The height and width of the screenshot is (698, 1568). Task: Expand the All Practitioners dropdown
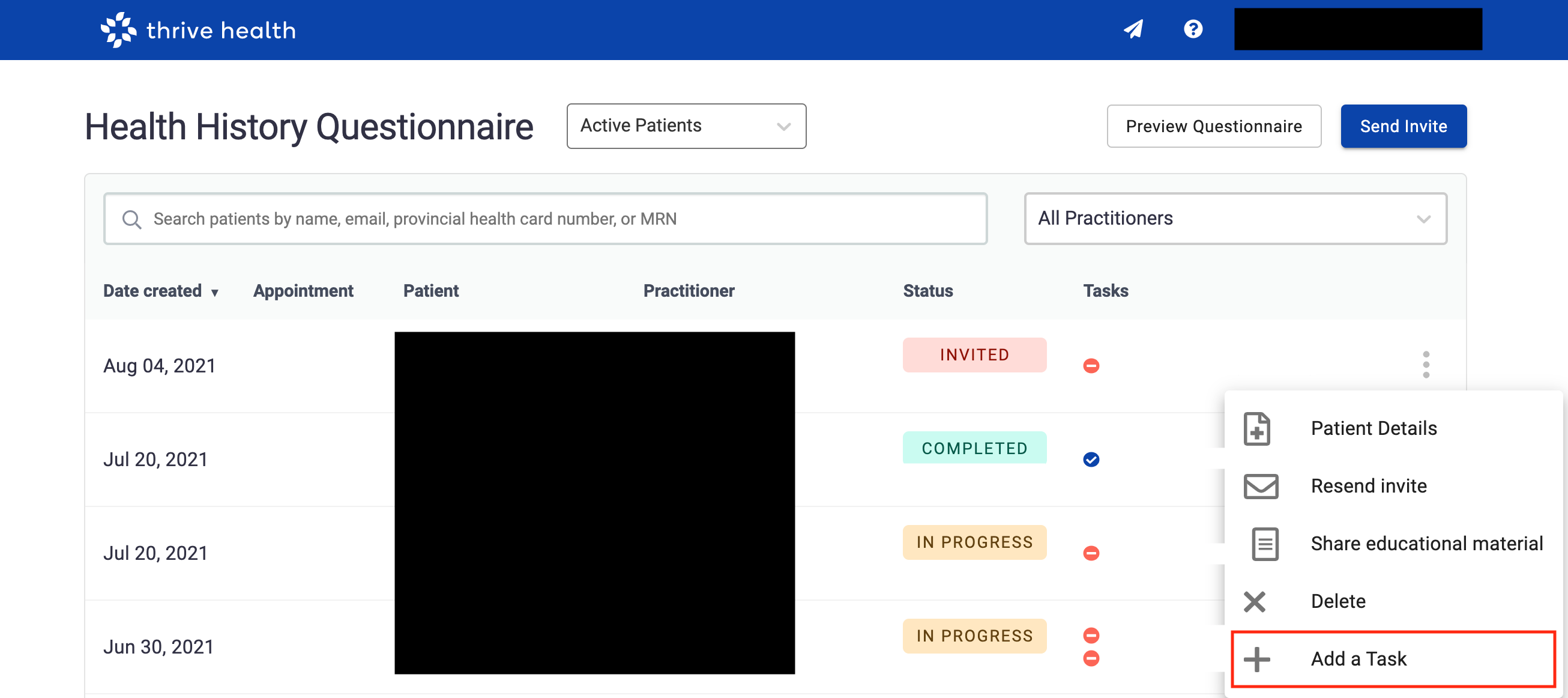[1235, 219]
